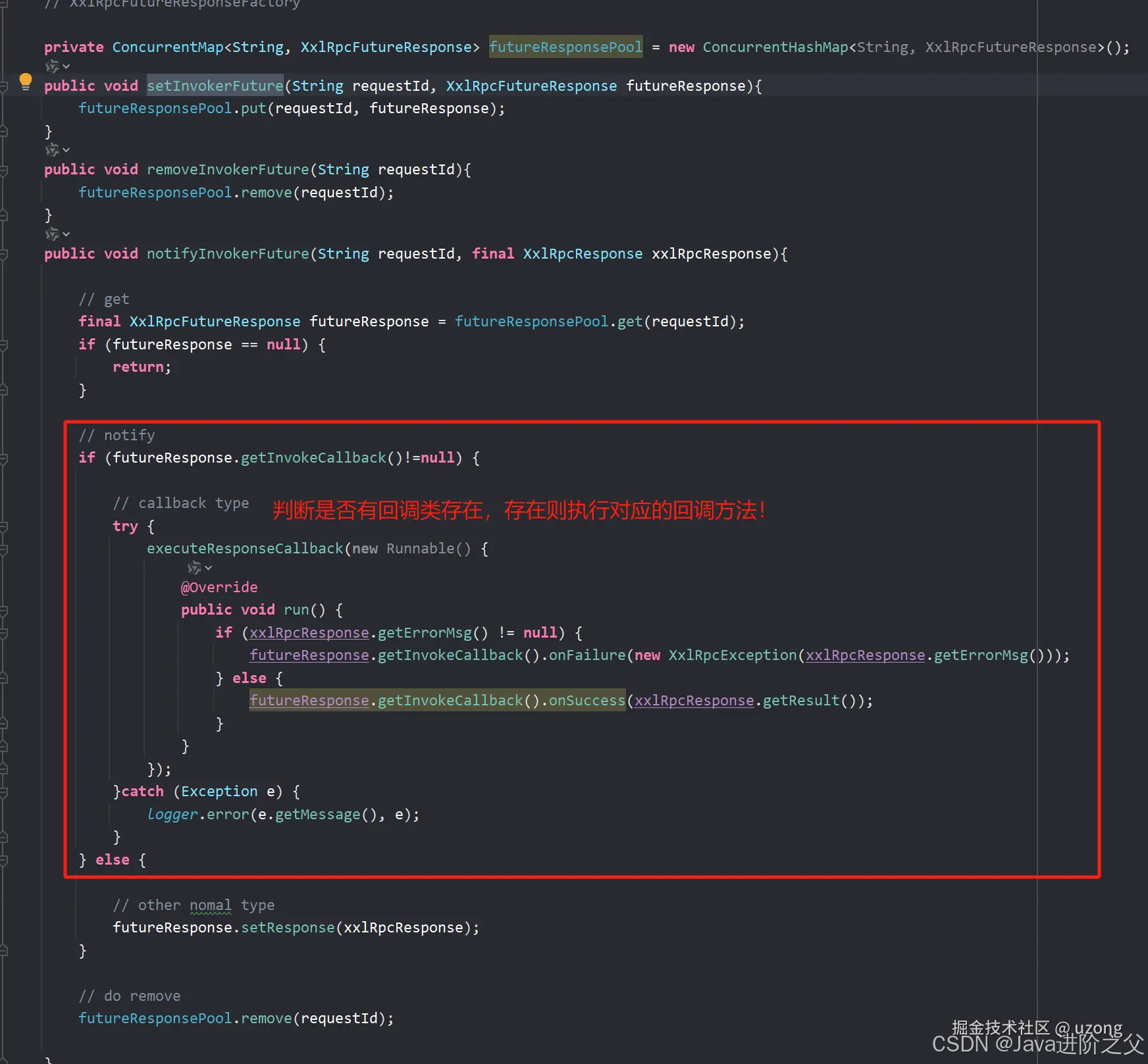Click the AI assistant icon above notifyInvokerFuture
Image resolution: width=1148 pixels, height=1064 pixels.
pos(52,234)
